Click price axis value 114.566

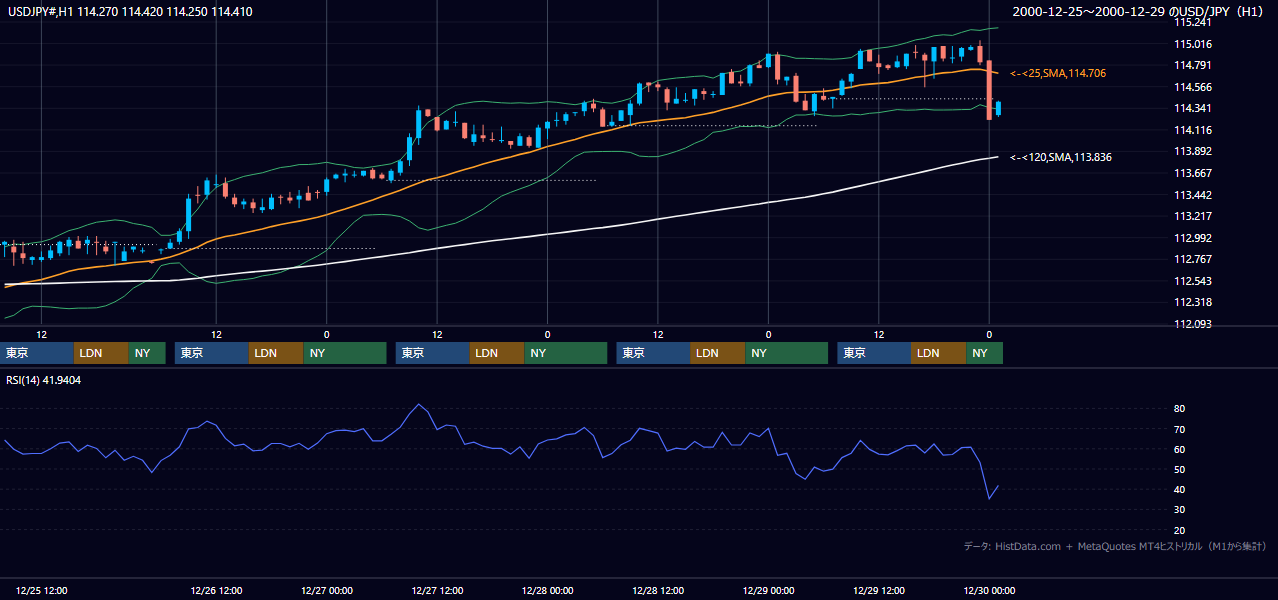pos(1193,87)
